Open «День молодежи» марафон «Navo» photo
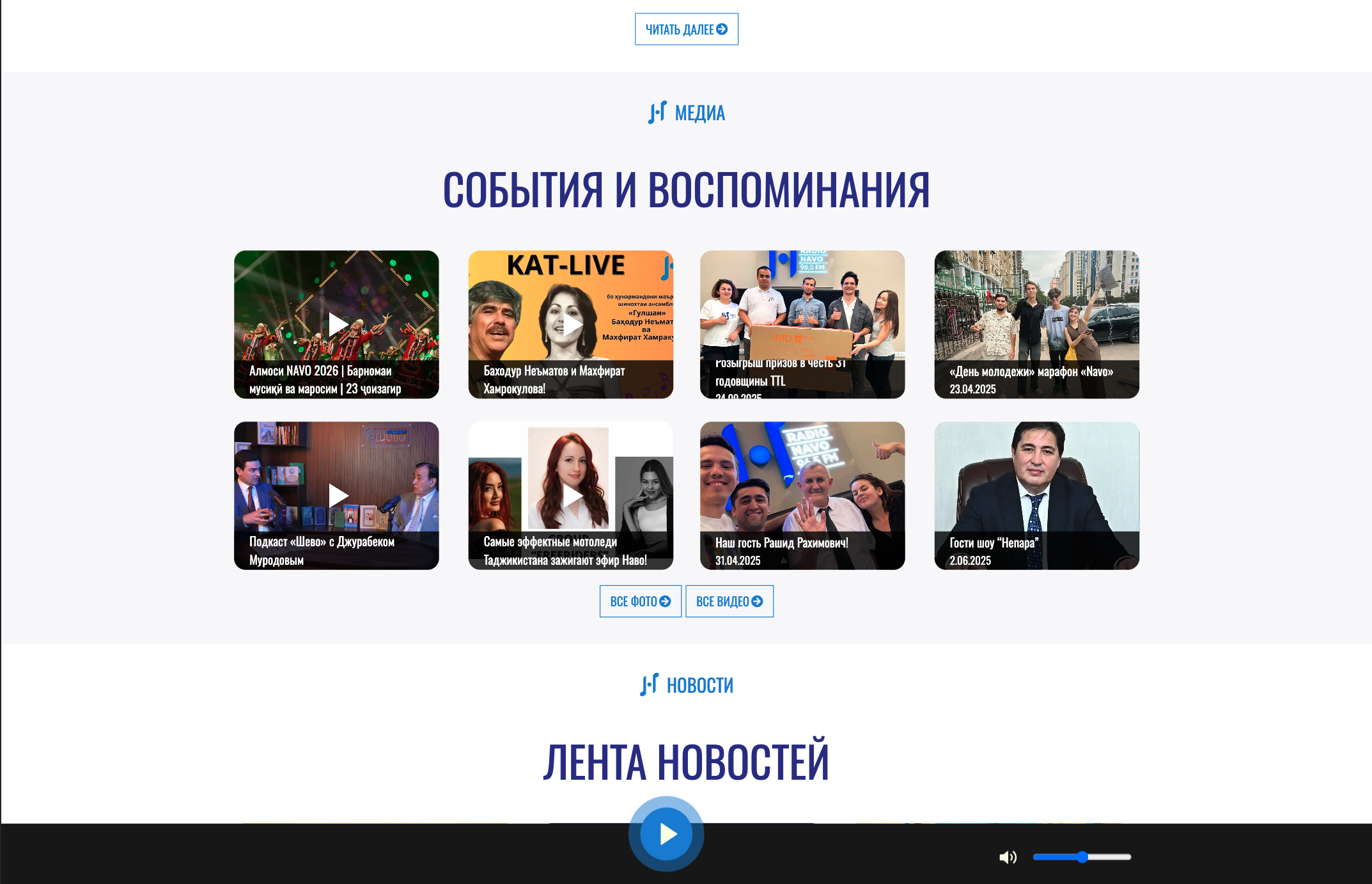The image size is (1372, 884). pyautogui.click(x=1037, y=324)
